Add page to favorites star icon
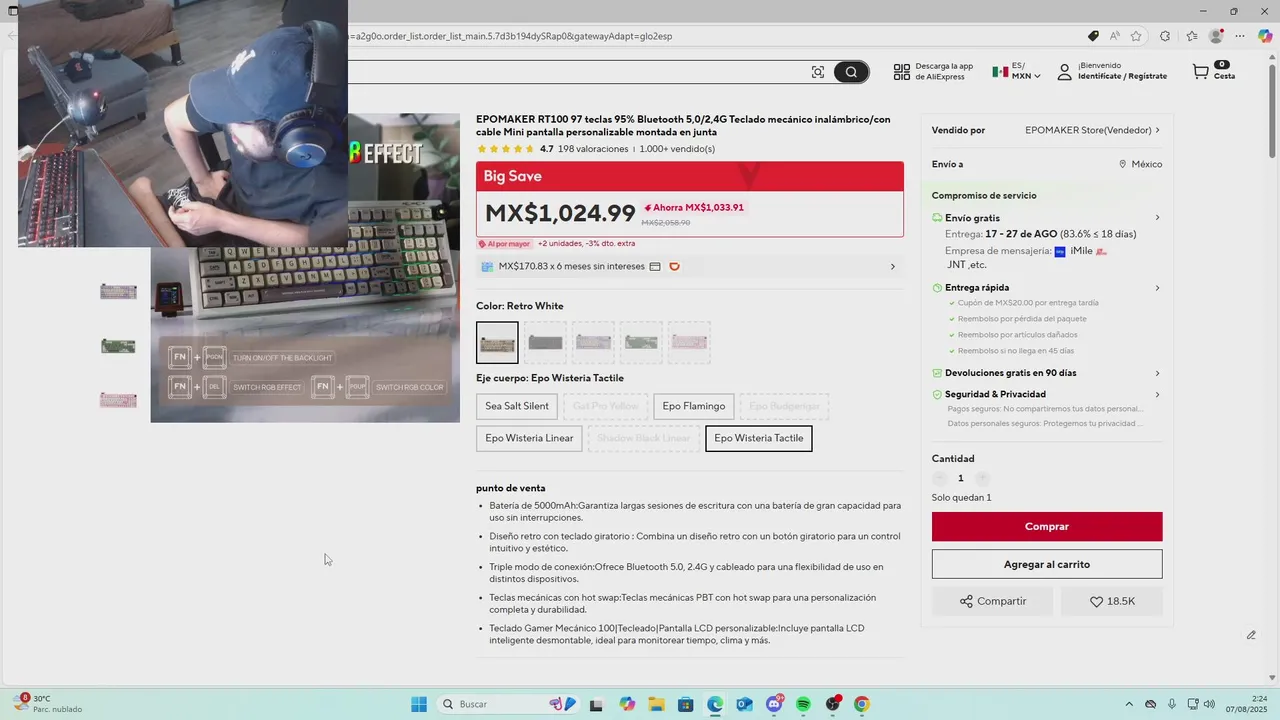1280x720 pixels. pos(1136,36)
